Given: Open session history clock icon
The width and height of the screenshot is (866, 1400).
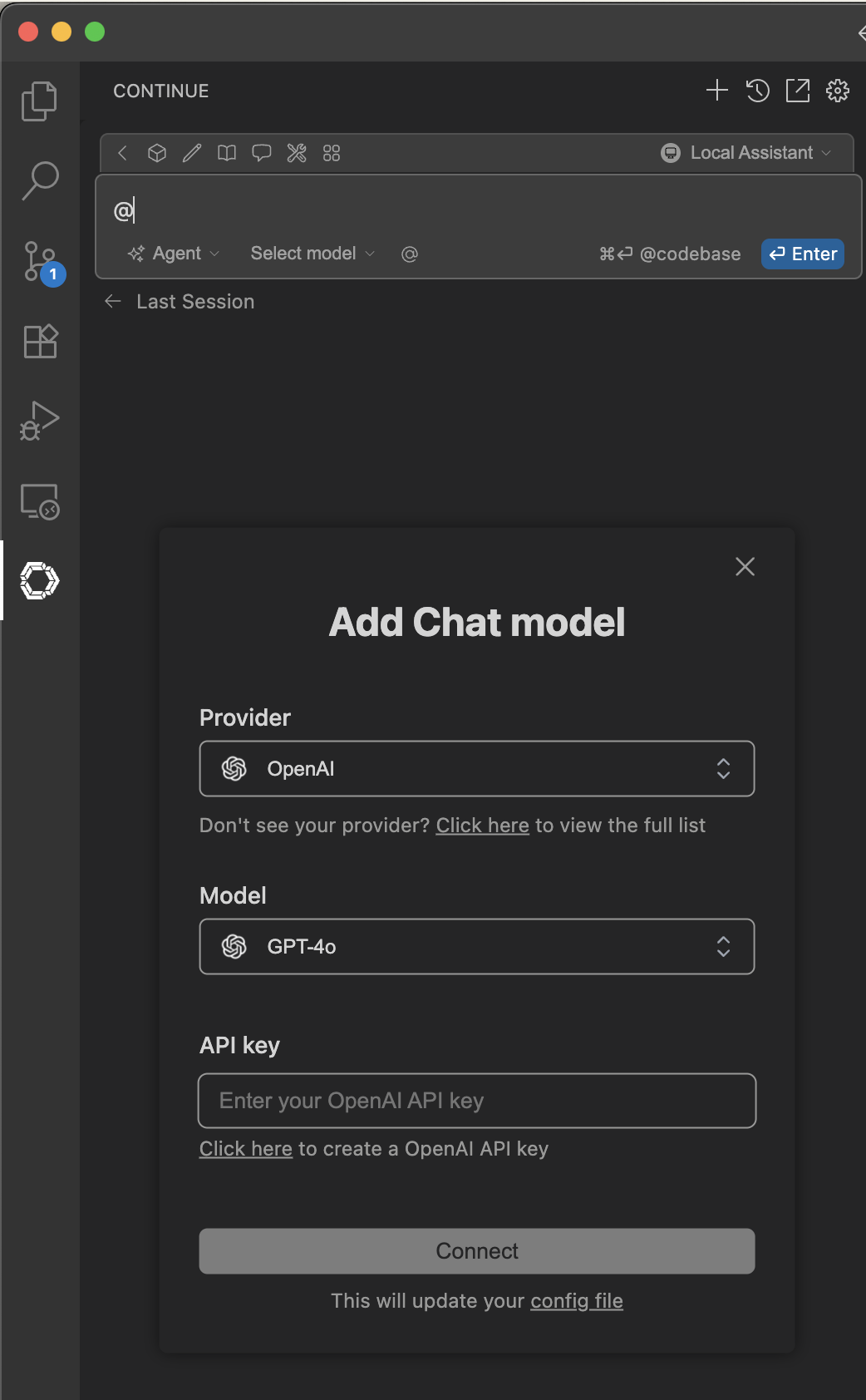Looking at the screenshot, I should tap(757, 91).
